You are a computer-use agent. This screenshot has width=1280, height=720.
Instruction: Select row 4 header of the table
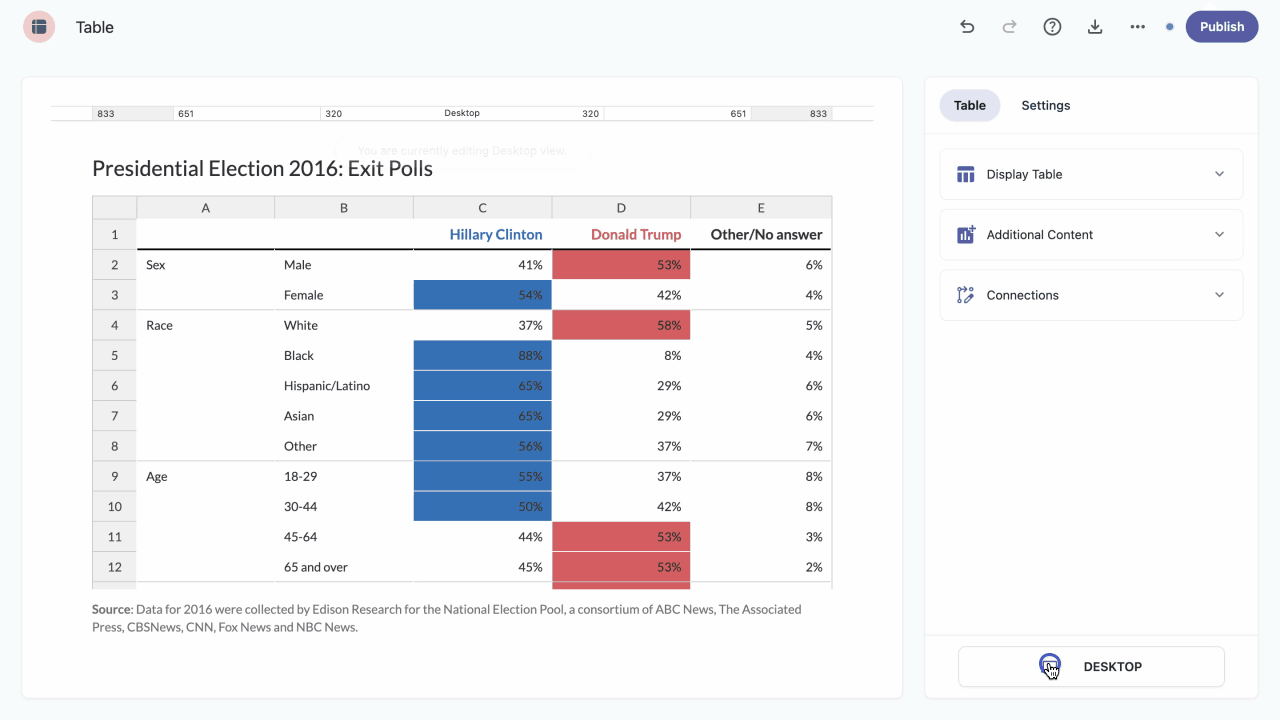coord(115,325)
